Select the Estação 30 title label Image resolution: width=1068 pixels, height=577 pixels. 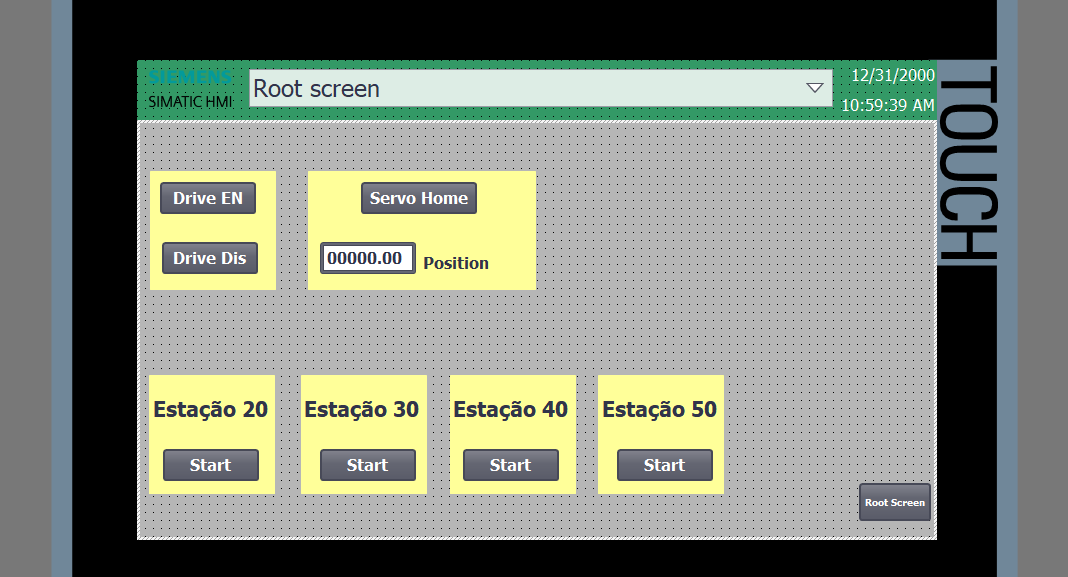[x=362, y=409]
